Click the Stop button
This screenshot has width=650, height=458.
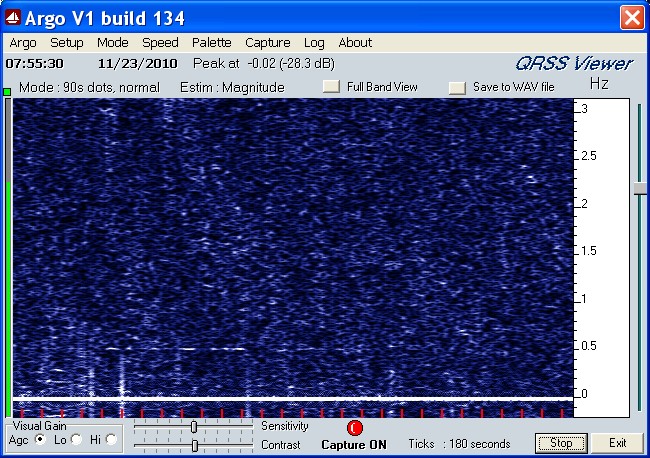point(561,443)
